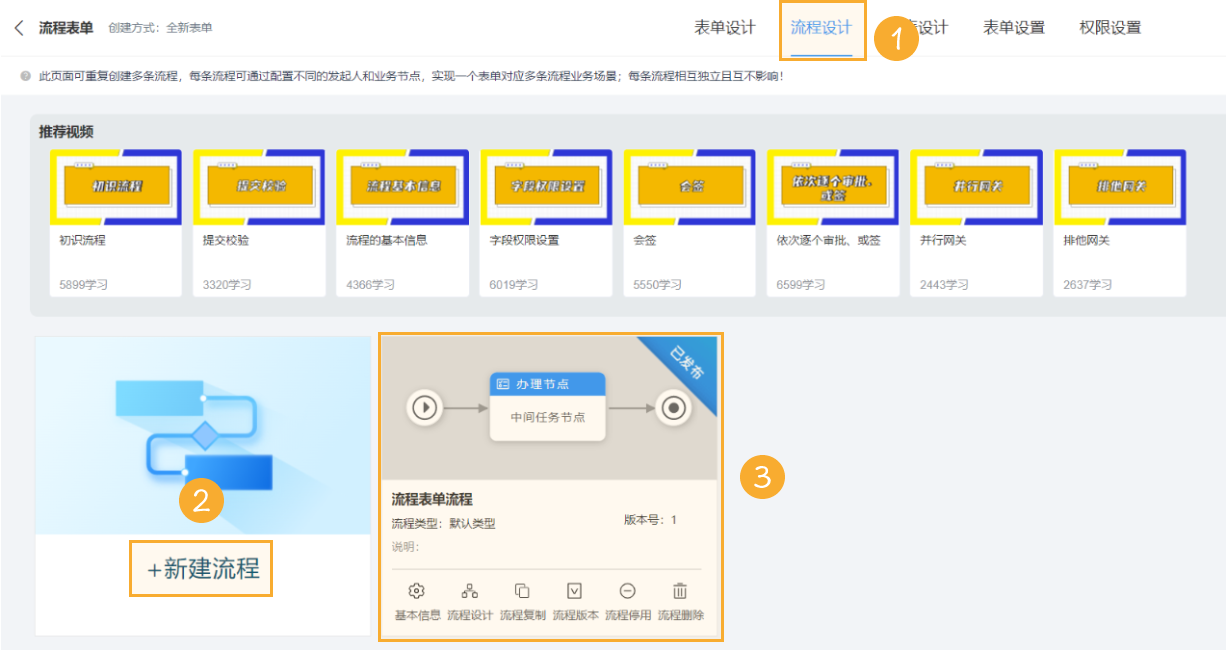Click the 办理节点 node header in the preview

(546, 384)
